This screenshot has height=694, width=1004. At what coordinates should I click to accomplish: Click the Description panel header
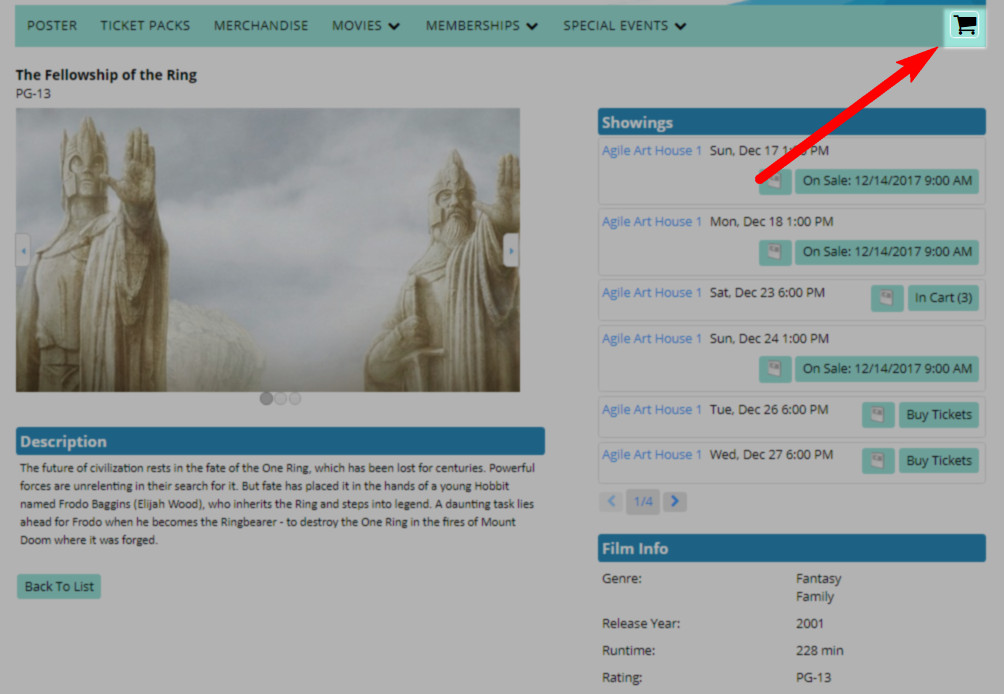280,441
